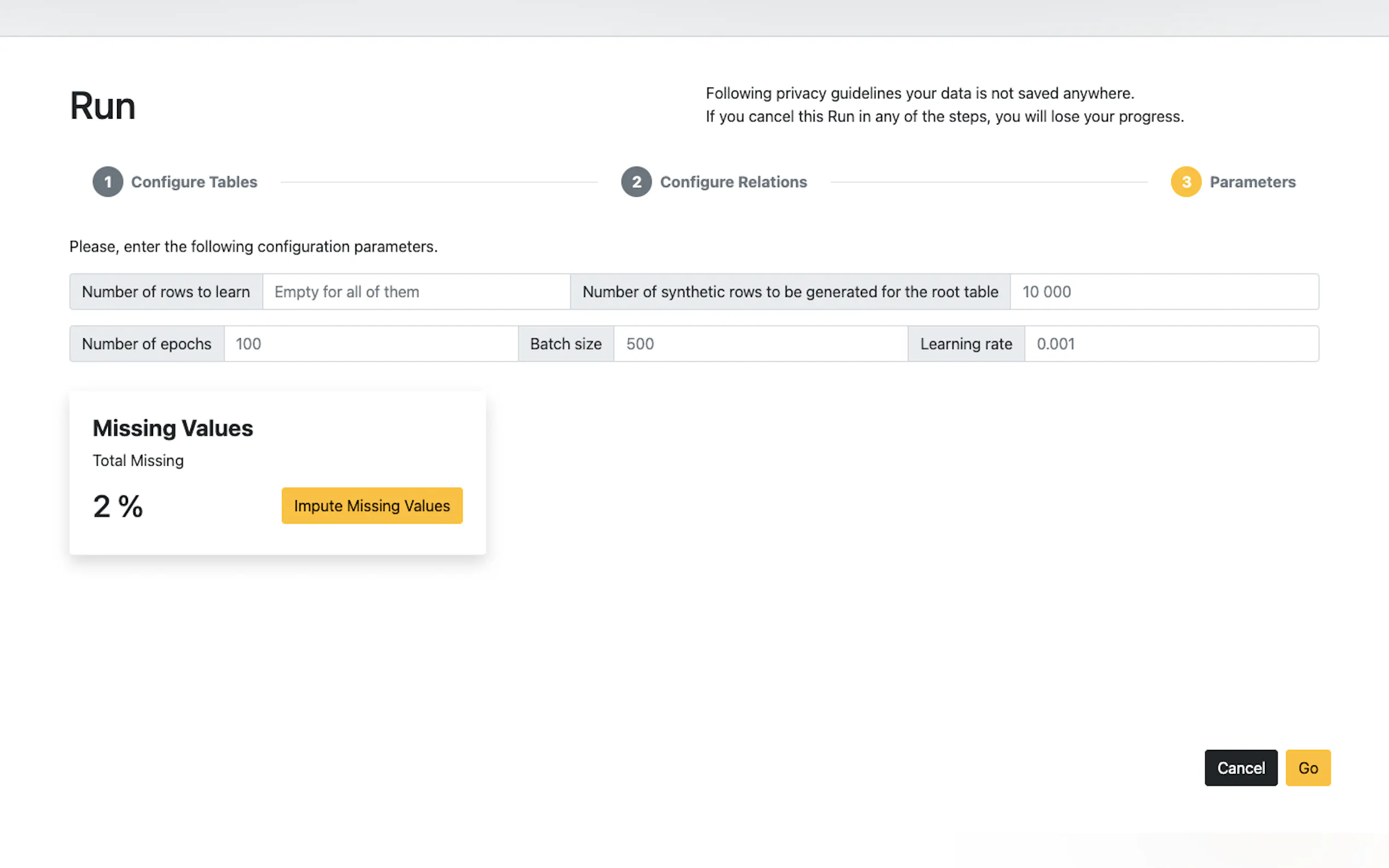
Task: Click the Number of epochs label
Action: point(147,344)
